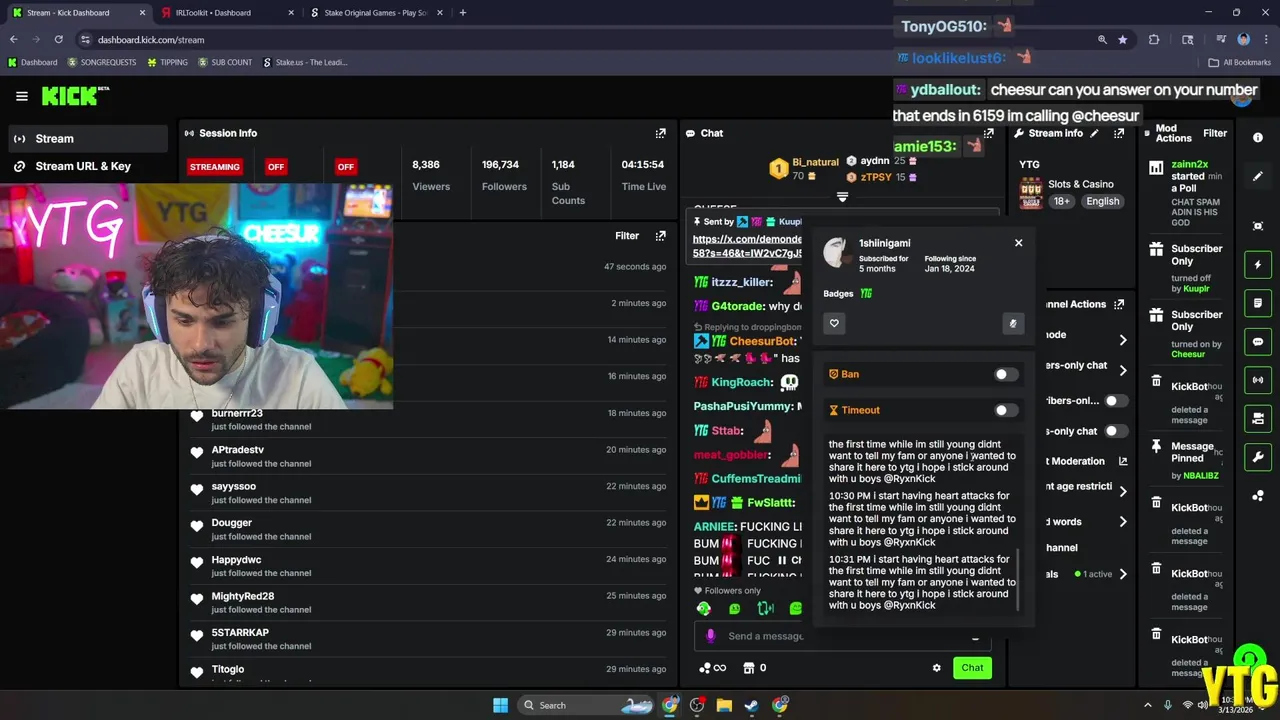Open the Kick hamburger menu

22,96
